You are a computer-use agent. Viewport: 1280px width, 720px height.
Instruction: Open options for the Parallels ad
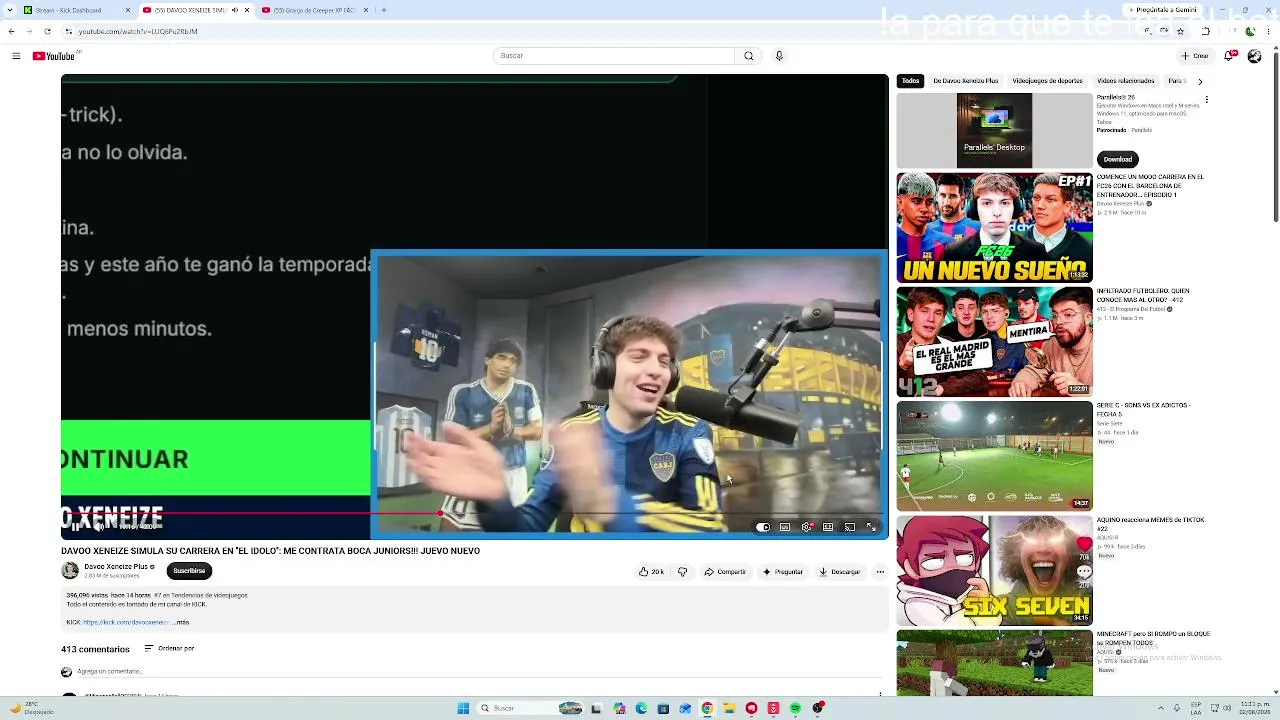(1206, 100)
